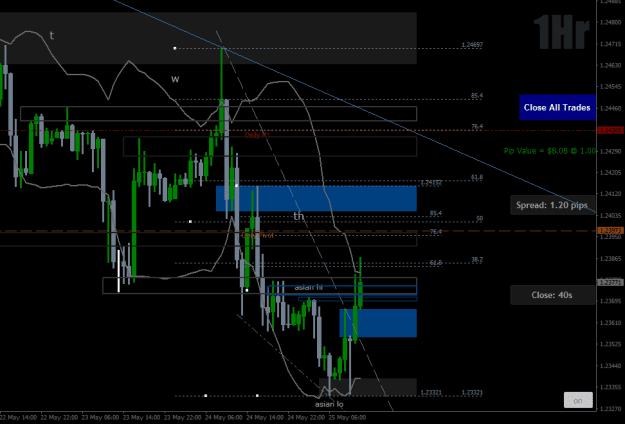Click the '50' Fibonacci retracement label
Screen dimensions: 625x424
tap(480, 218)
